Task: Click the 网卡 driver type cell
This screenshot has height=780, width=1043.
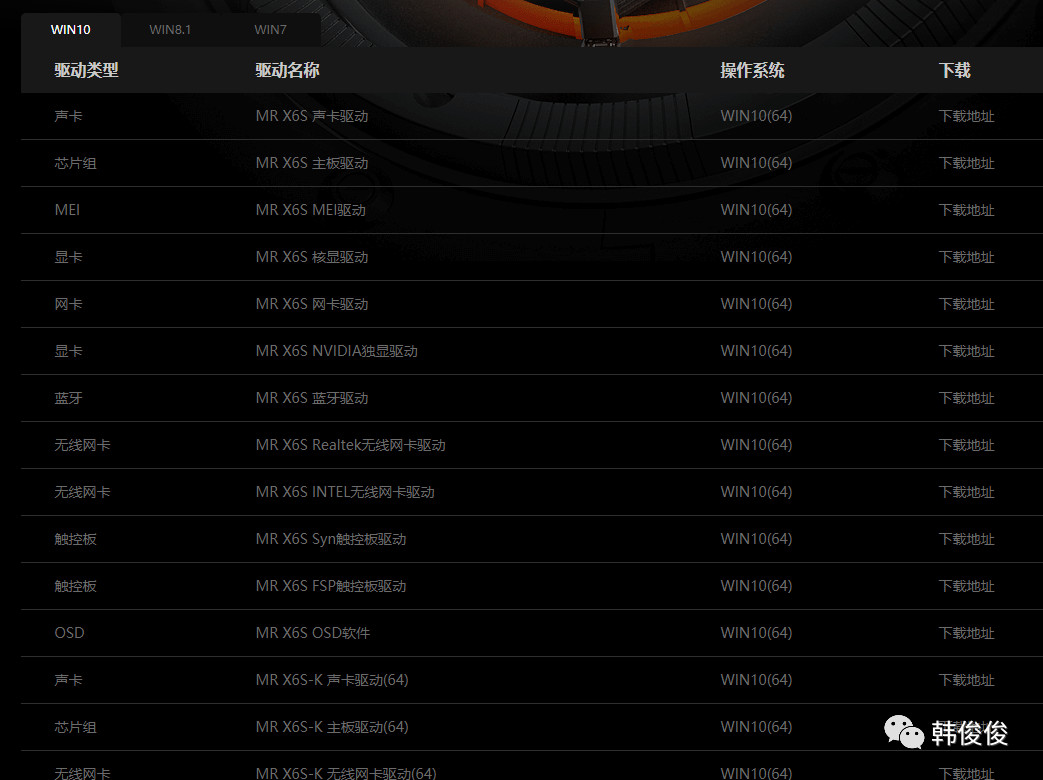Action: (68, 305)
